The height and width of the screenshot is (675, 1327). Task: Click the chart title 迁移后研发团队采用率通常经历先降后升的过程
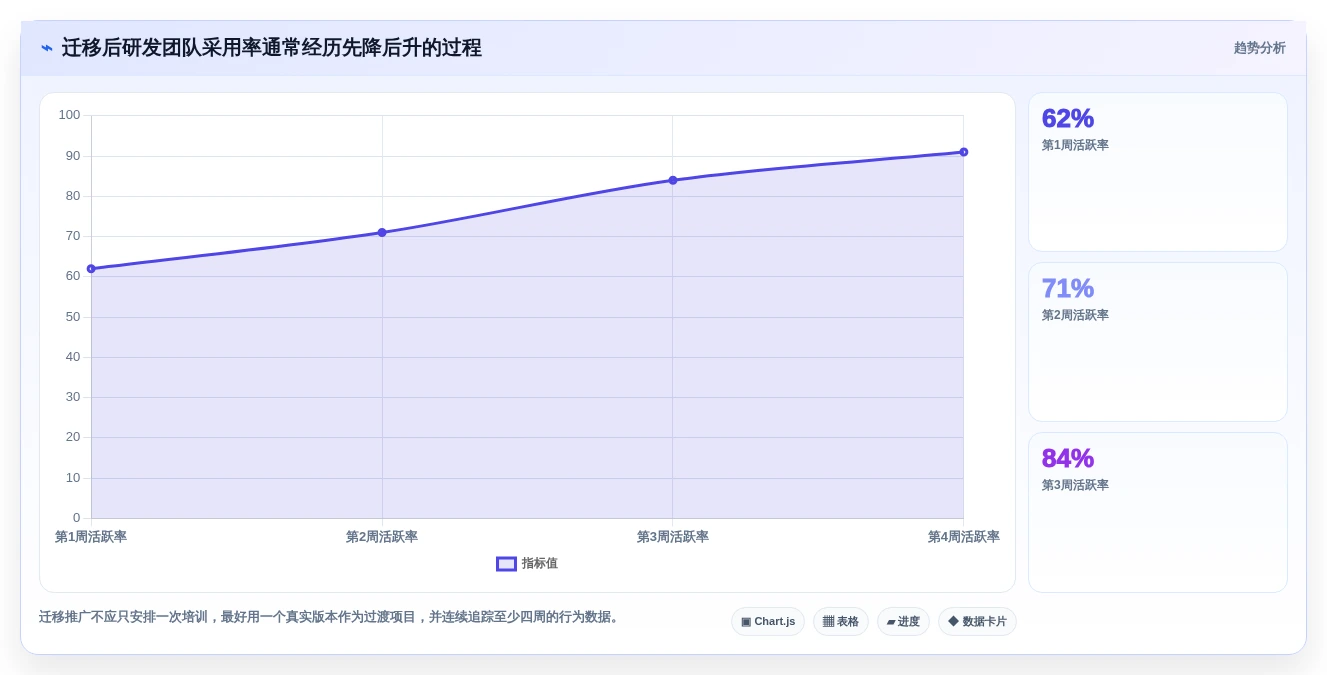tap(272, 48)
